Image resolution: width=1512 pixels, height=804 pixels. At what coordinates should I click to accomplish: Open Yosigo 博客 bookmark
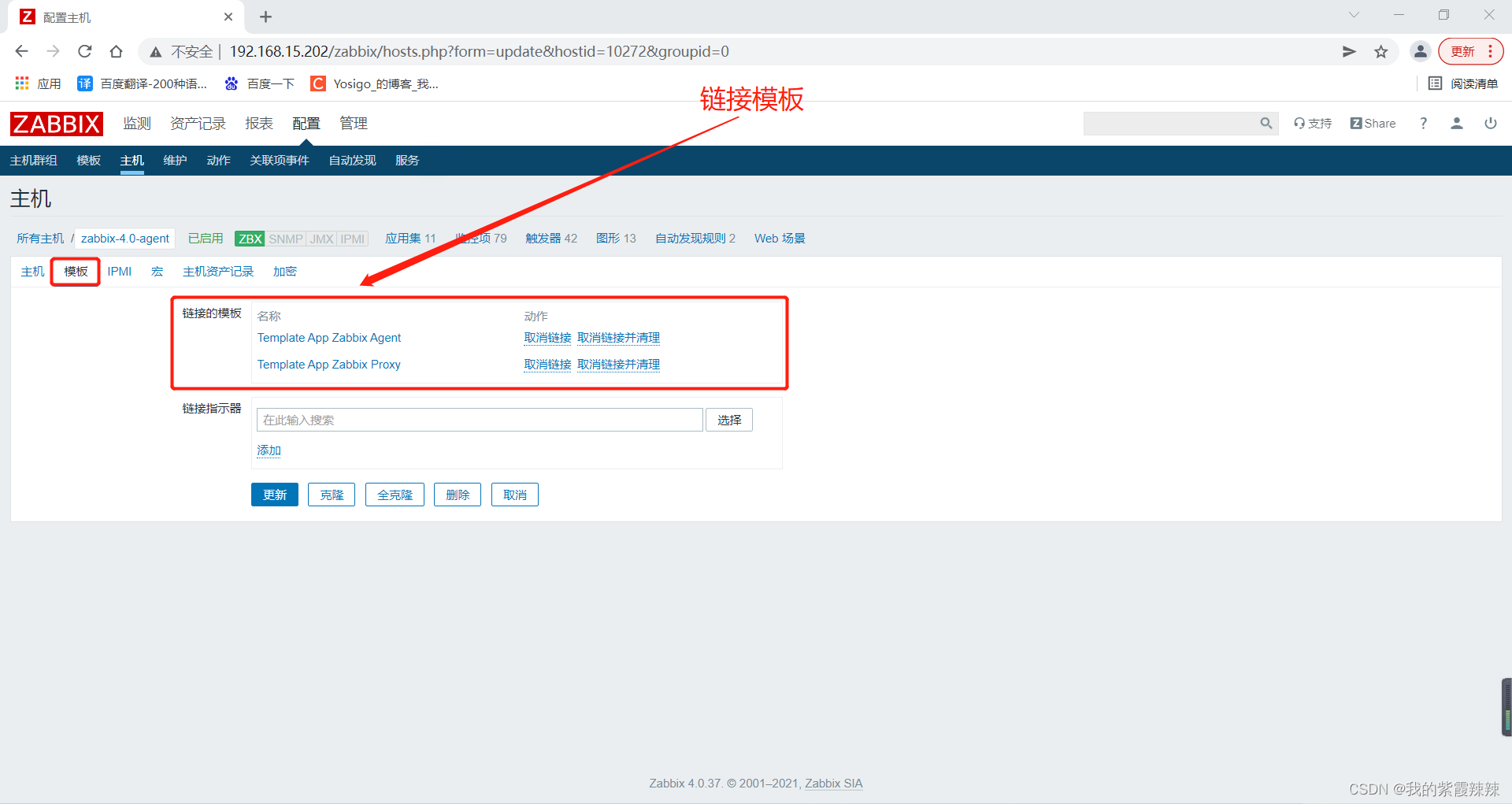pos(375,83)
